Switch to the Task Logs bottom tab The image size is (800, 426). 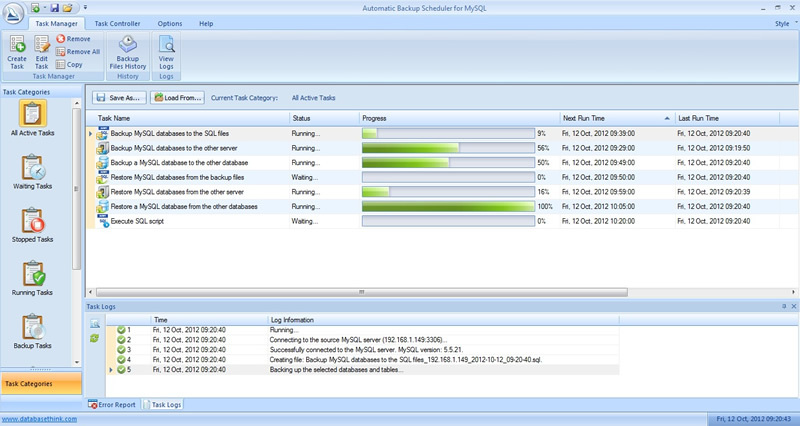click(x=162, y=405)
